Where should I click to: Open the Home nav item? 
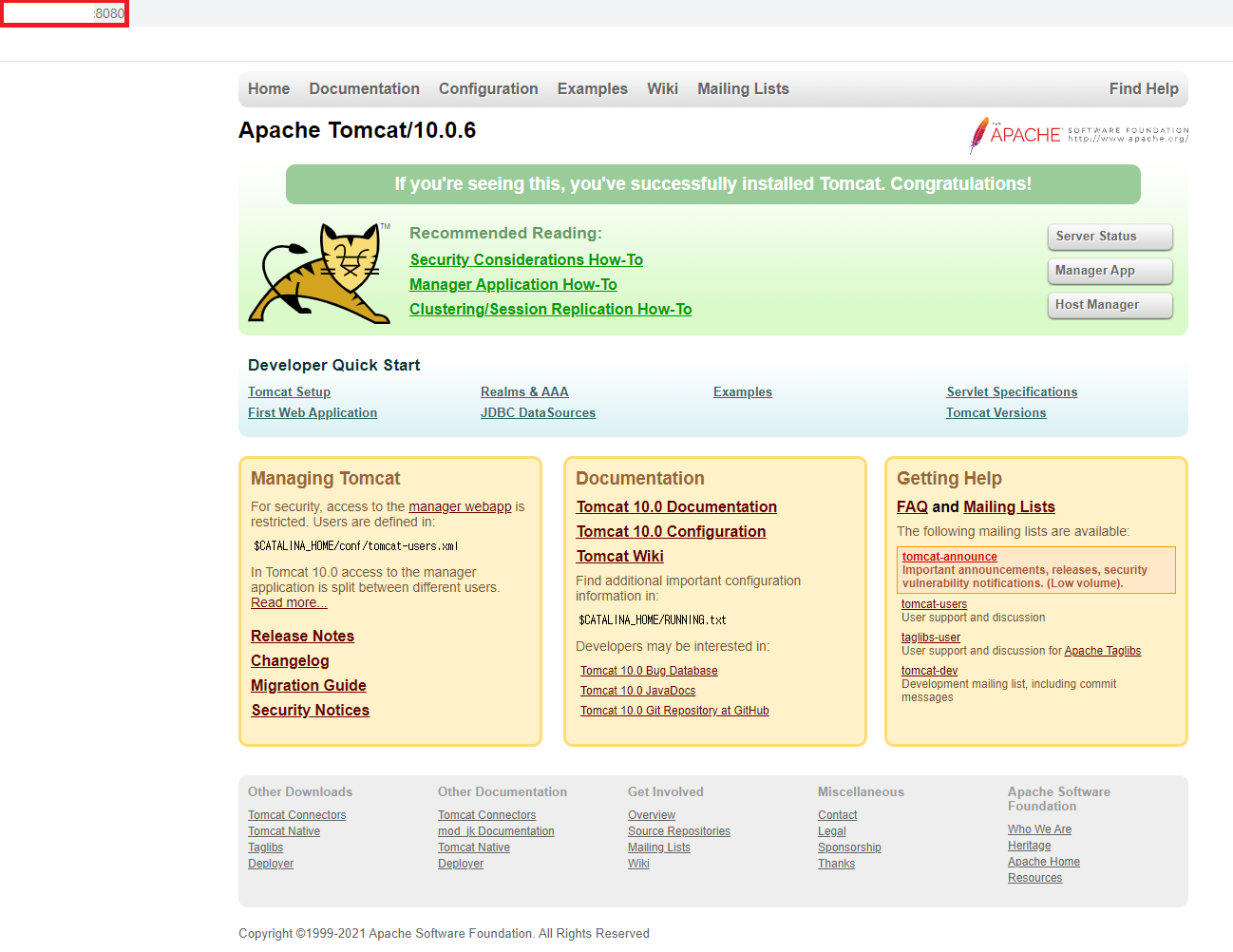pyautogui.click(x=269, y=88)
